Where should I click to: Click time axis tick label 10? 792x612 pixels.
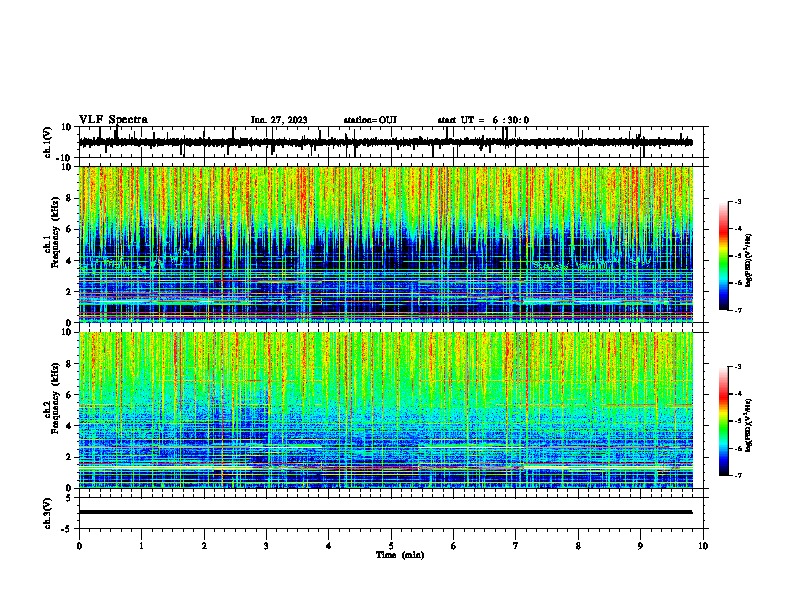[703, 546]
